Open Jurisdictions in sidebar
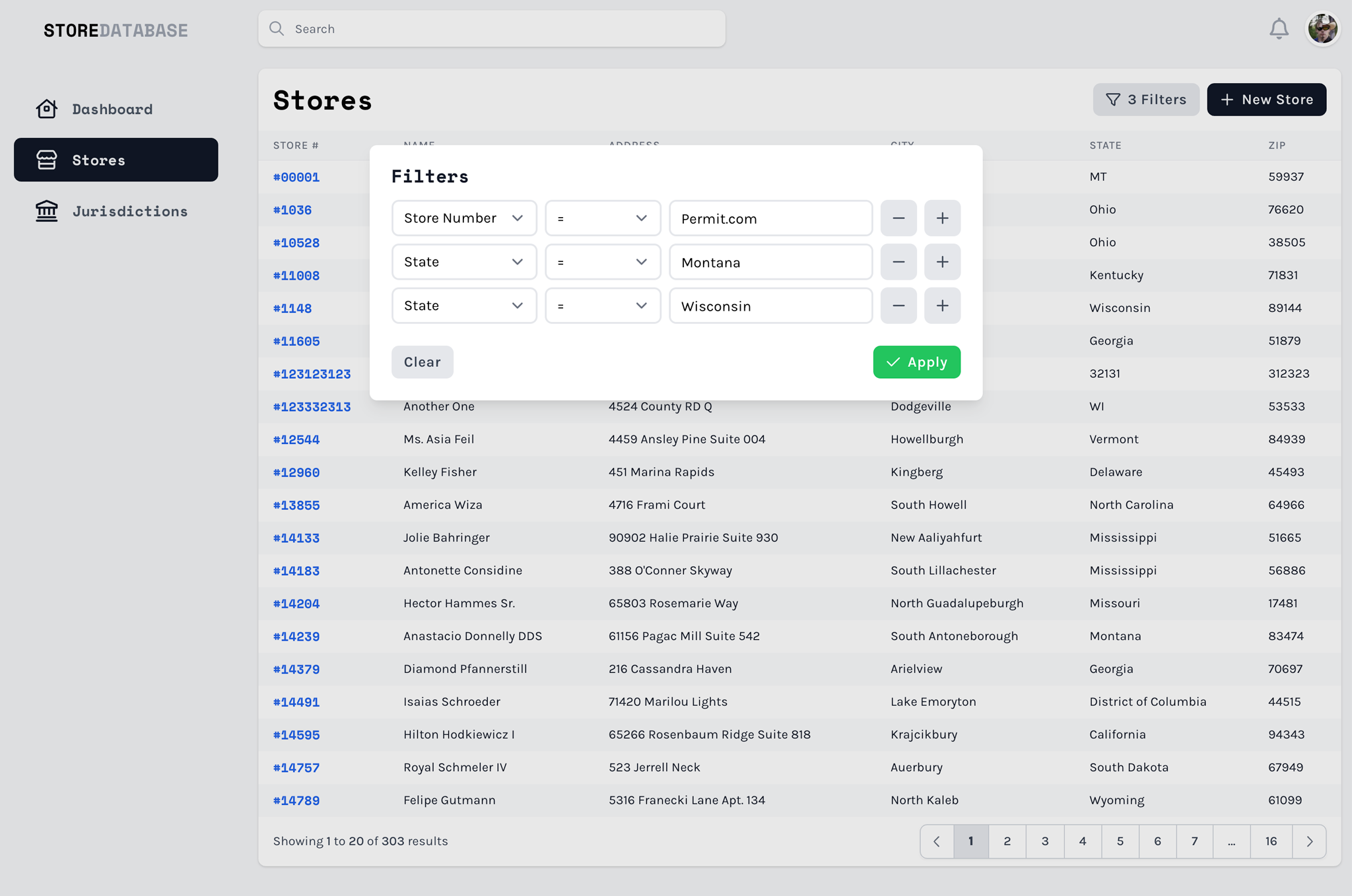 click(x=112, y=211)
